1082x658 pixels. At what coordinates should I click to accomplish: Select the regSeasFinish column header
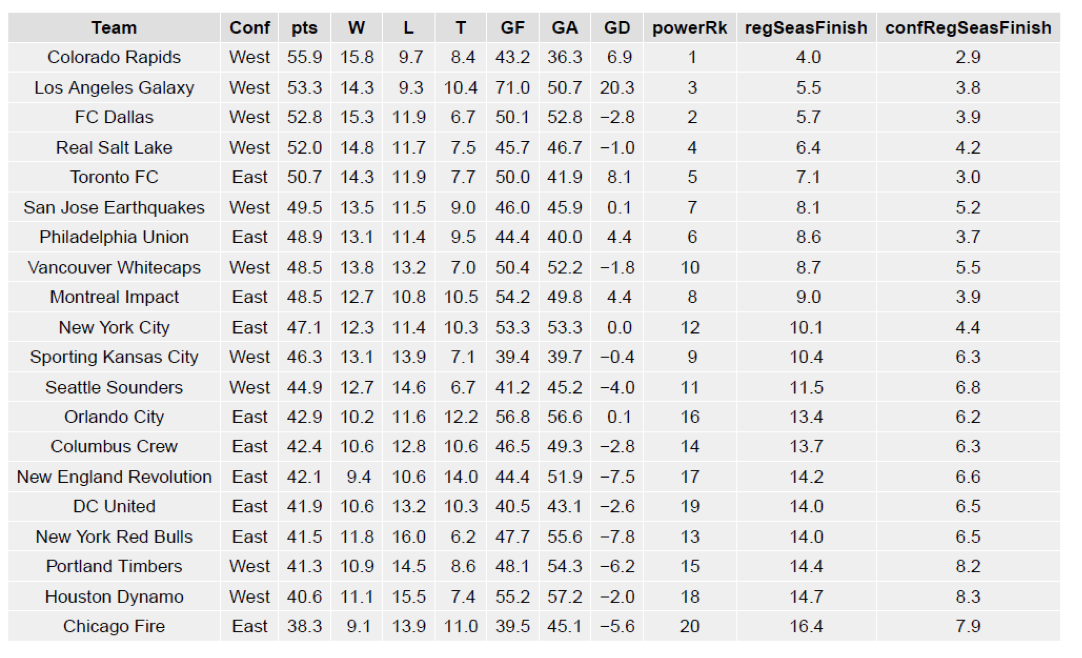coord(807,28)
